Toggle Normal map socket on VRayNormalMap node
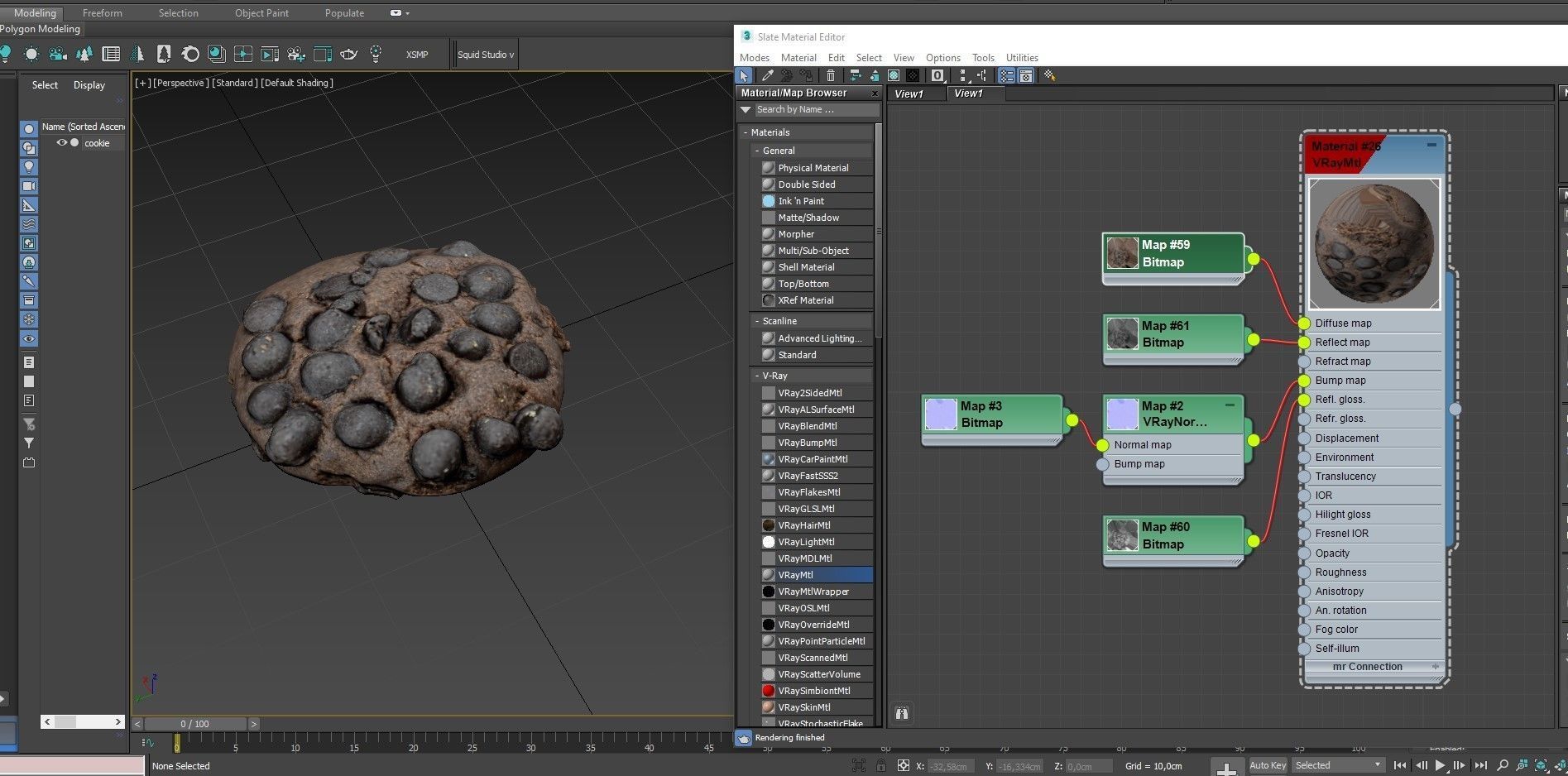Viewport: 1568px width, 776px height. [1102, 445]
